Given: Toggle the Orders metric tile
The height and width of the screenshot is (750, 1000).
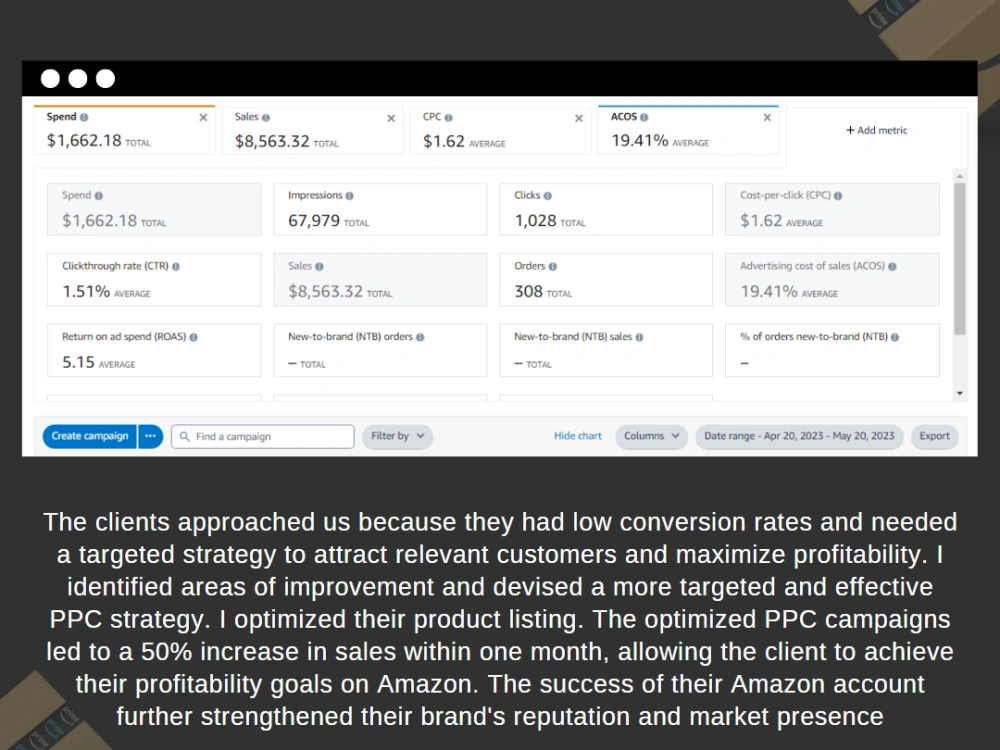Looking at the screenshot, I should click(x=606, y=280).
